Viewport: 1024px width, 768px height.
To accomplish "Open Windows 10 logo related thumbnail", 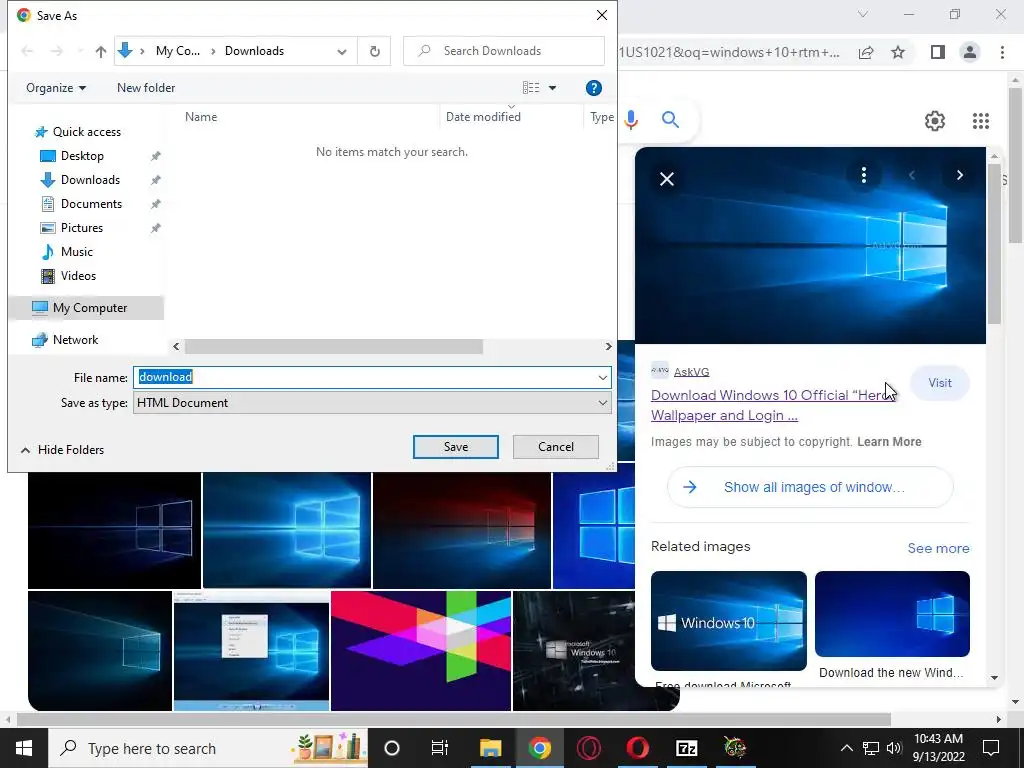I will coord(728,620).
